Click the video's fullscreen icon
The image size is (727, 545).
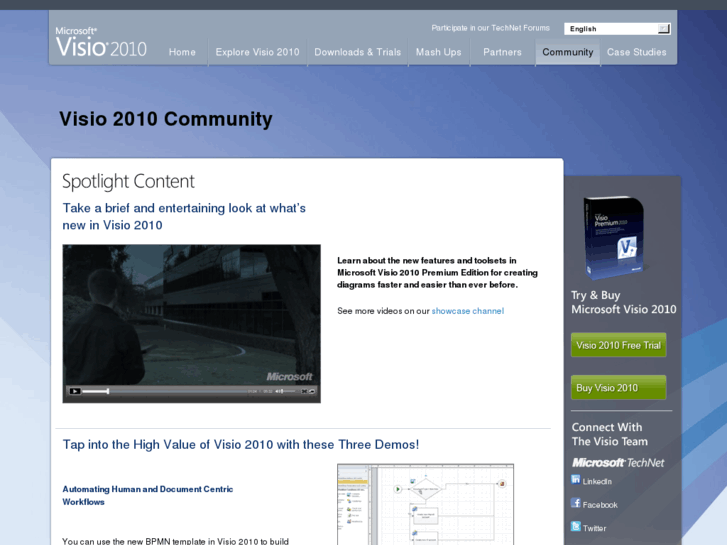click(304, 391)
